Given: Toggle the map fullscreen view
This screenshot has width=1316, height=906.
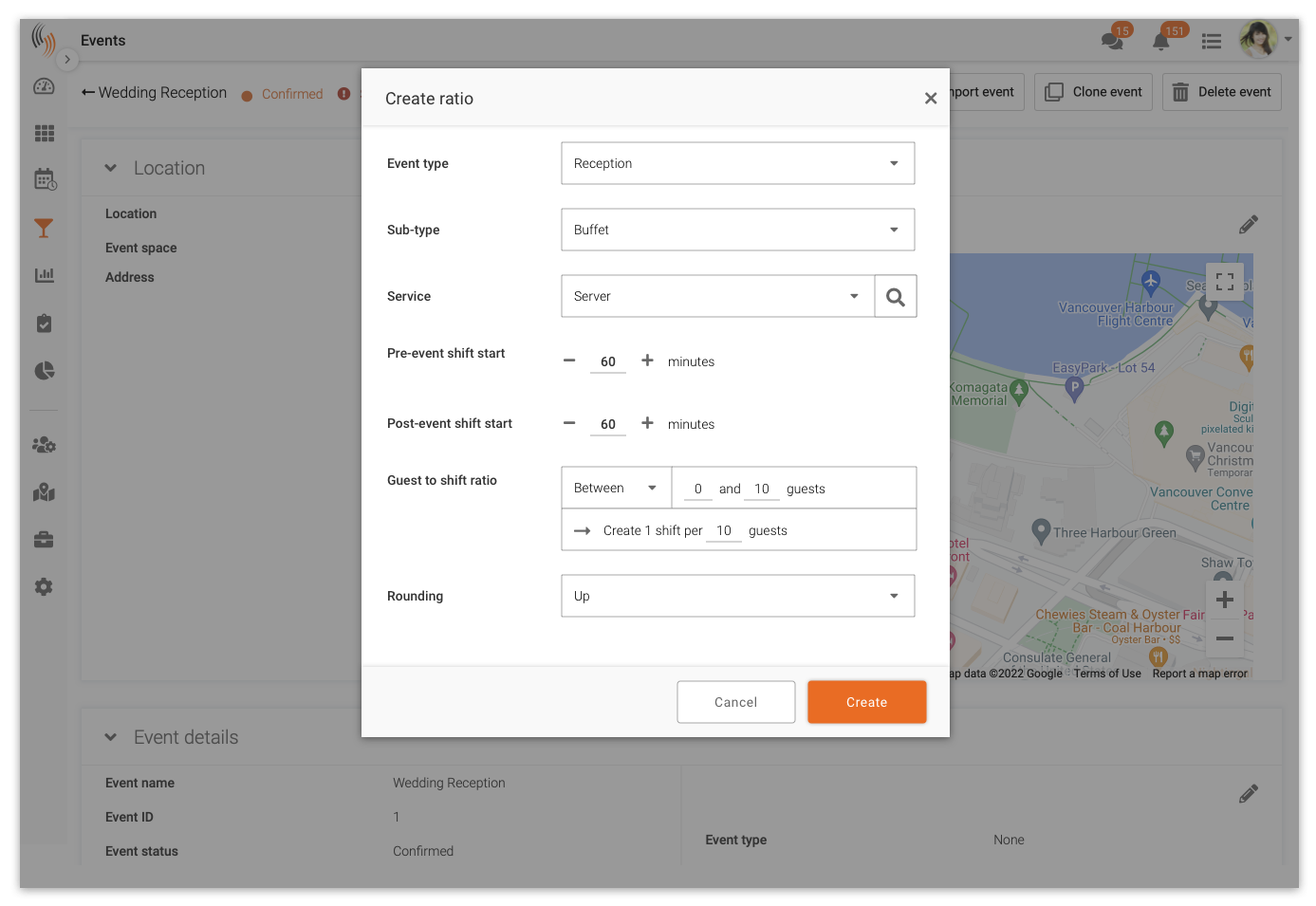Looking at the screenshot, I should pyautogui.click(x=1225, y=282).
